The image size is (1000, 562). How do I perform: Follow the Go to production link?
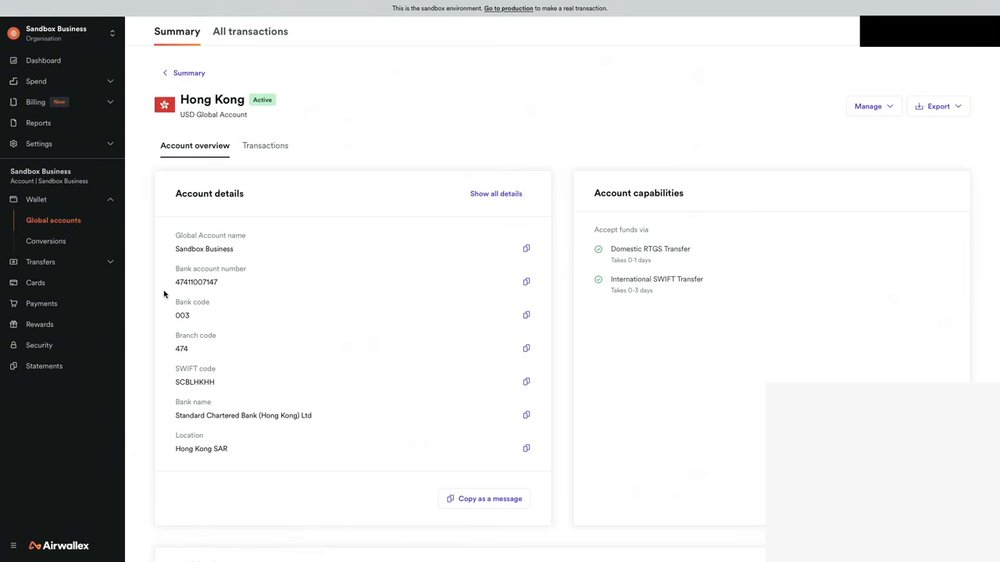point(508,8)
